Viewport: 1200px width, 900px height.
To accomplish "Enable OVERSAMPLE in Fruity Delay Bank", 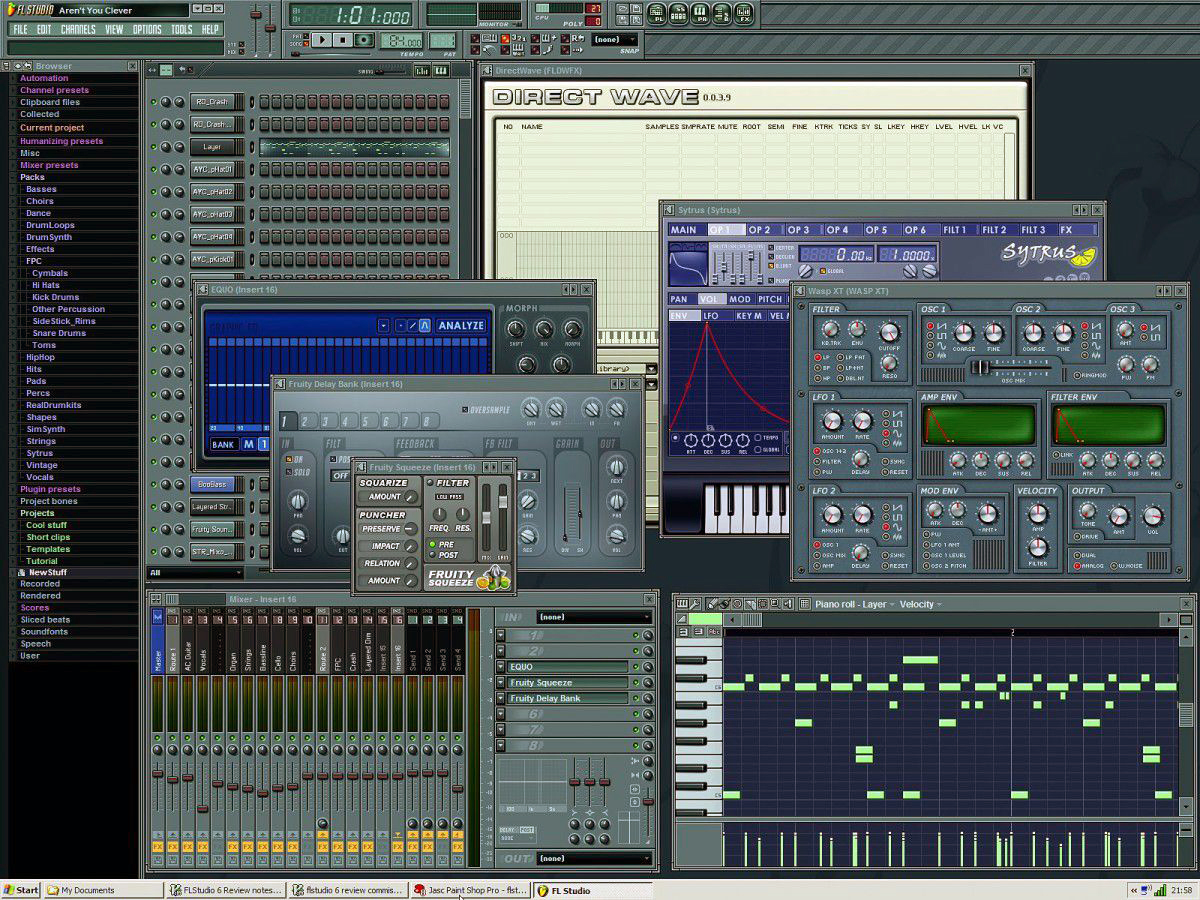I will (x=486, y=410).
